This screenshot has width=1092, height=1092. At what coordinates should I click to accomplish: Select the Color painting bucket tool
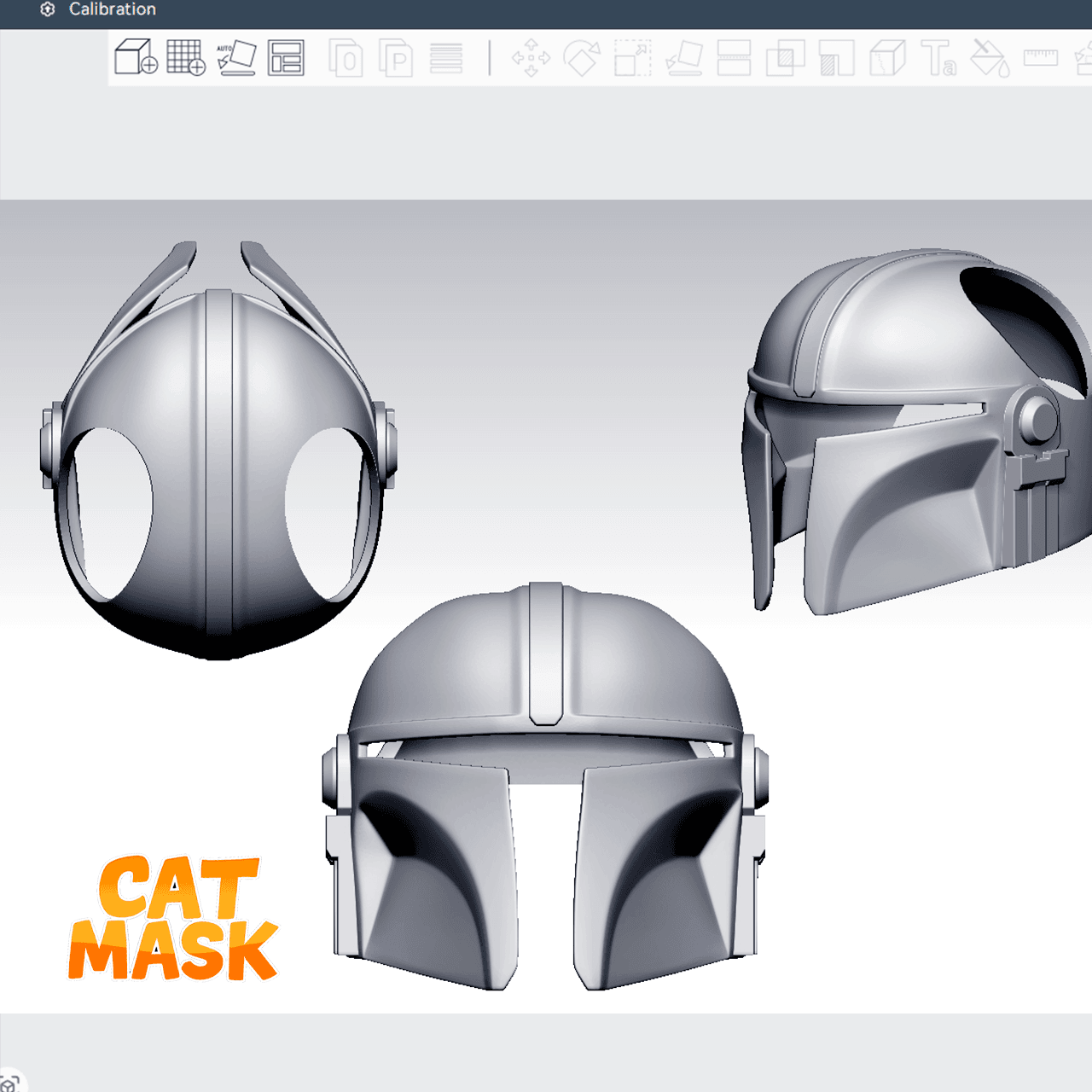[x=990, y=58]
